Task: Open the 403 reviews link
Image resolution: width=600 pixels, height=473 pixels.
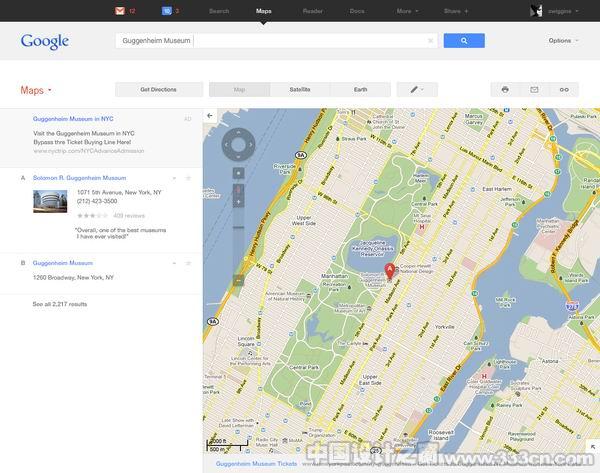Action: 129,216
